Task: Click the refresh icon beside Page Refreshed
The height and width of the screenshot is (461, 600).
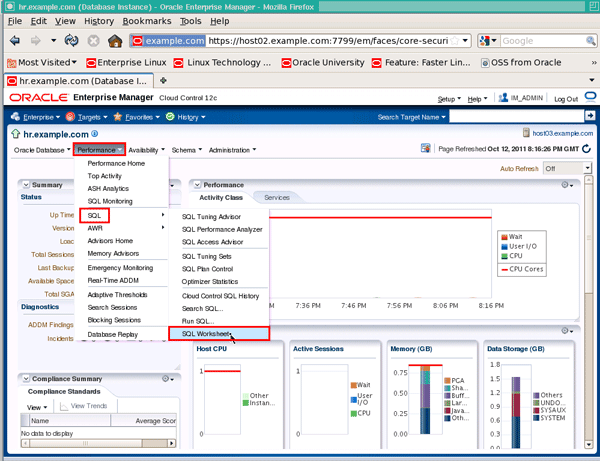Action: pos(585,149)
